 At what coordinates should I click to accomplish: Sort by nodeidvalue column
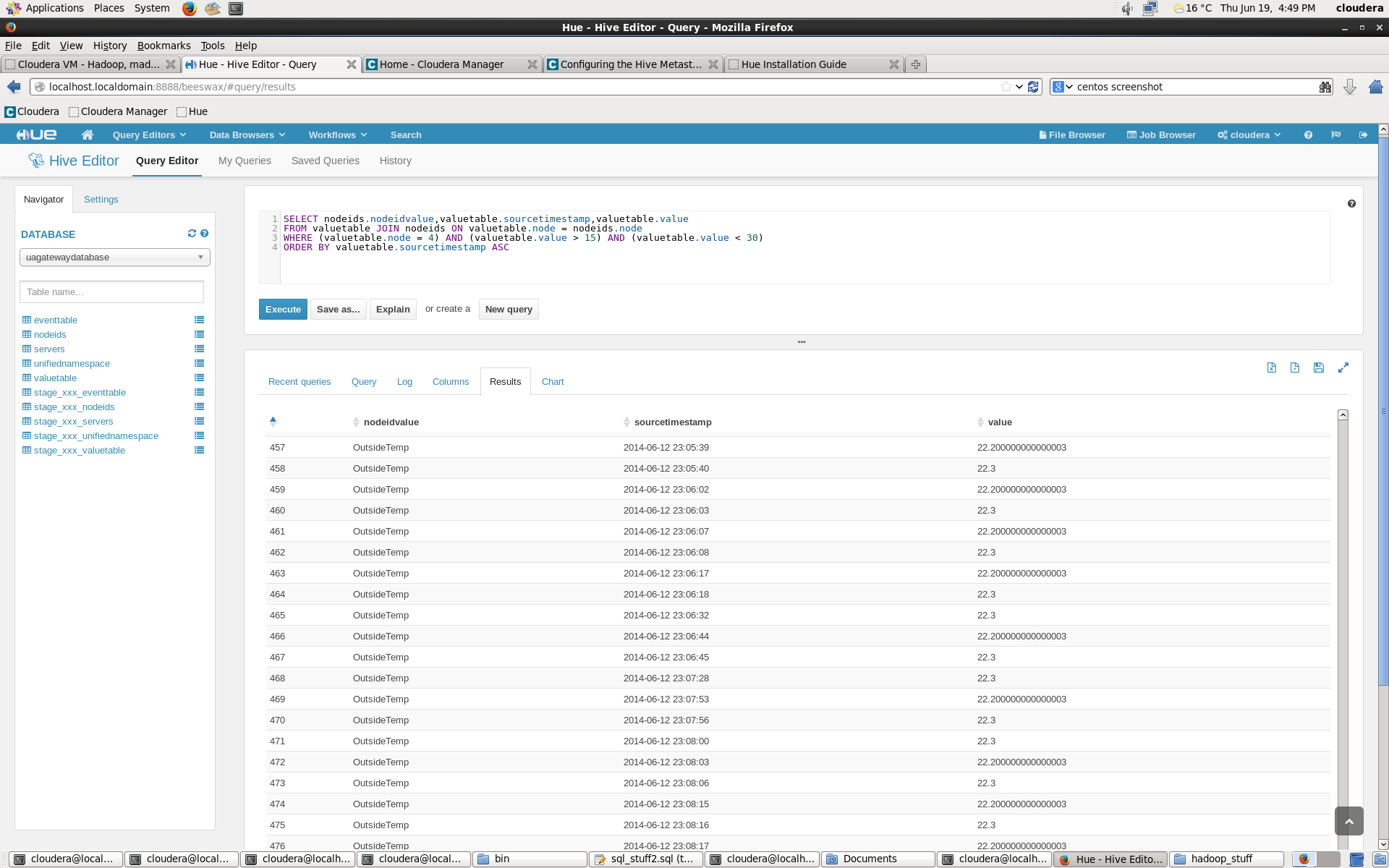tap(391, 422)
